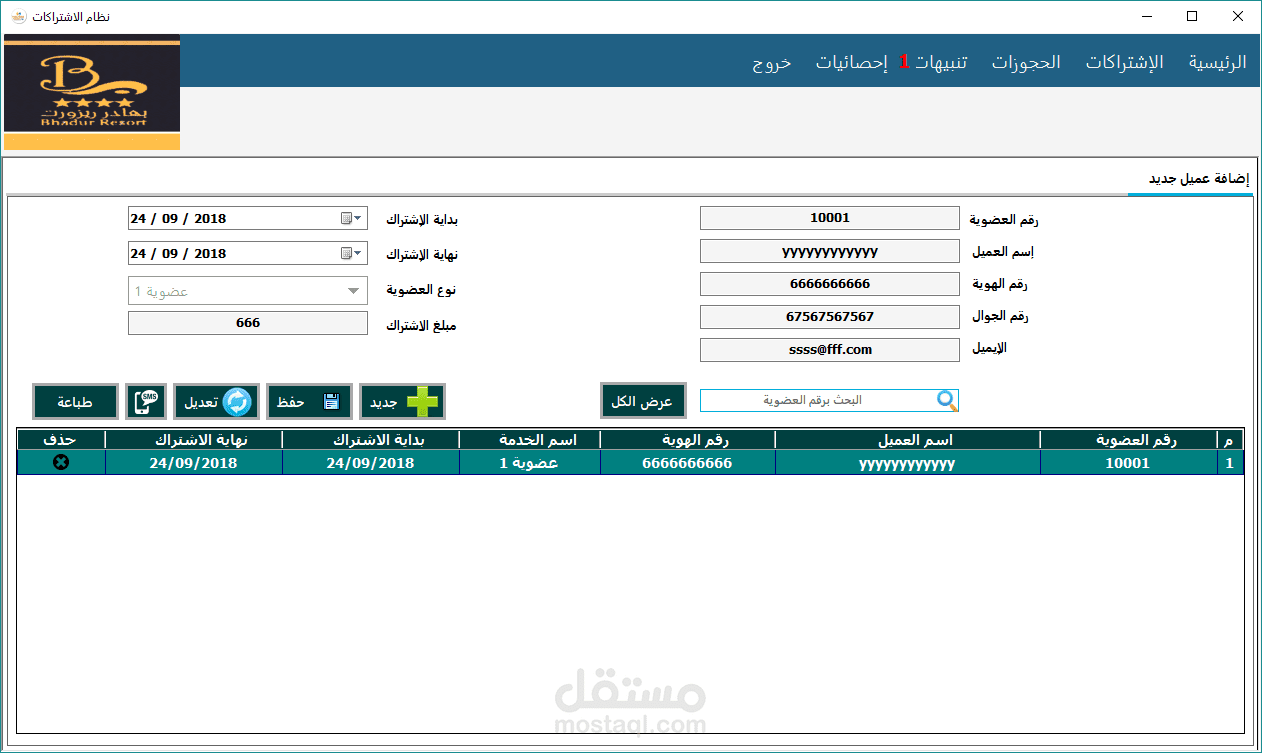Open the بداية الإشتراك date picker dropdown
Viewport: 1262px width, 753px height.
[356, 218]
